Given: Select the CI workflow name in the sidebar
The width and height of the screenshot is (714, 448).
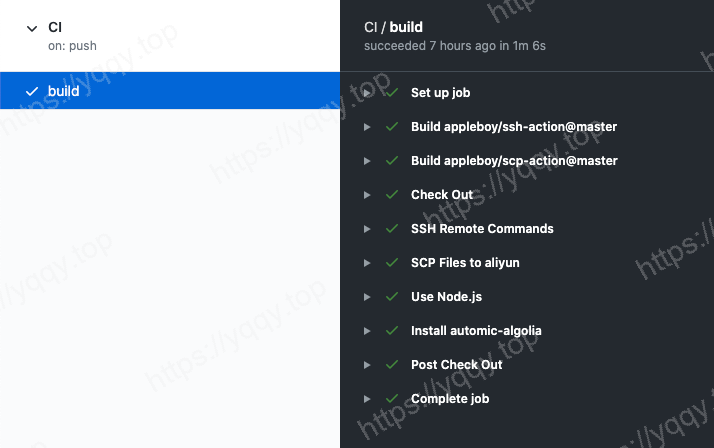Looking at the screenshot, I should [55, 27].
